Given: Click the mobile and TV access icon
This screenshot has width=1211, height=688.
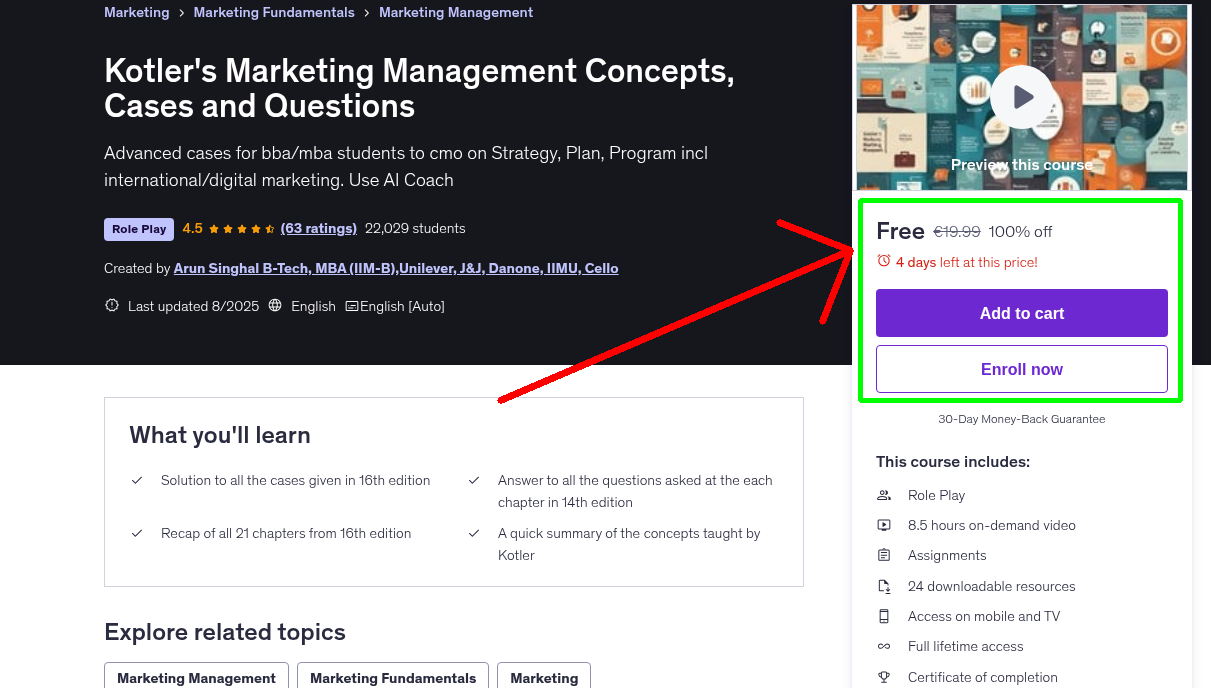Looking at the screenshot, I should point(884,616).
